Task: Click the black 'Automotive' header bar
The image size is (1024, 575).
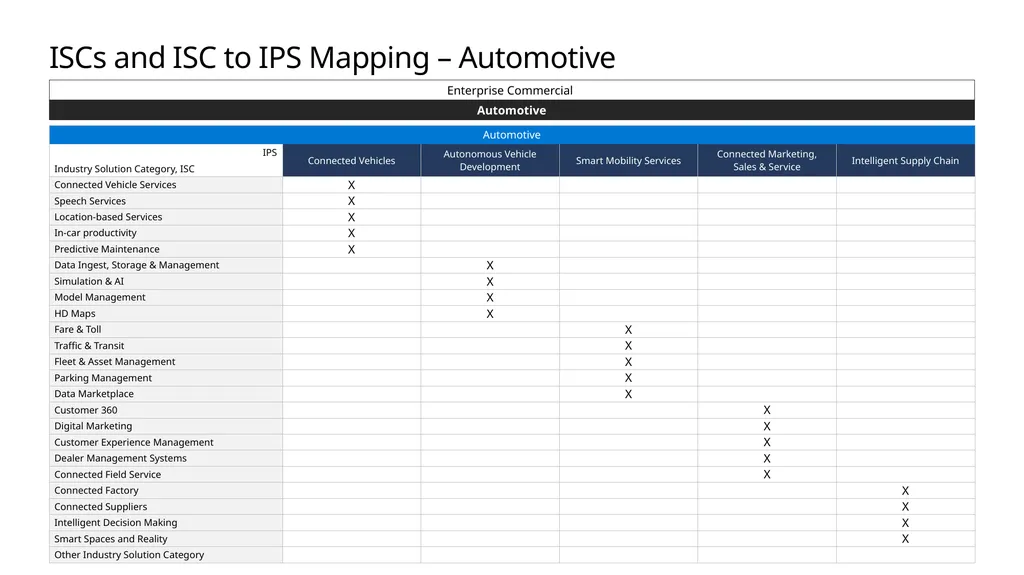Action: click(512, 110)
